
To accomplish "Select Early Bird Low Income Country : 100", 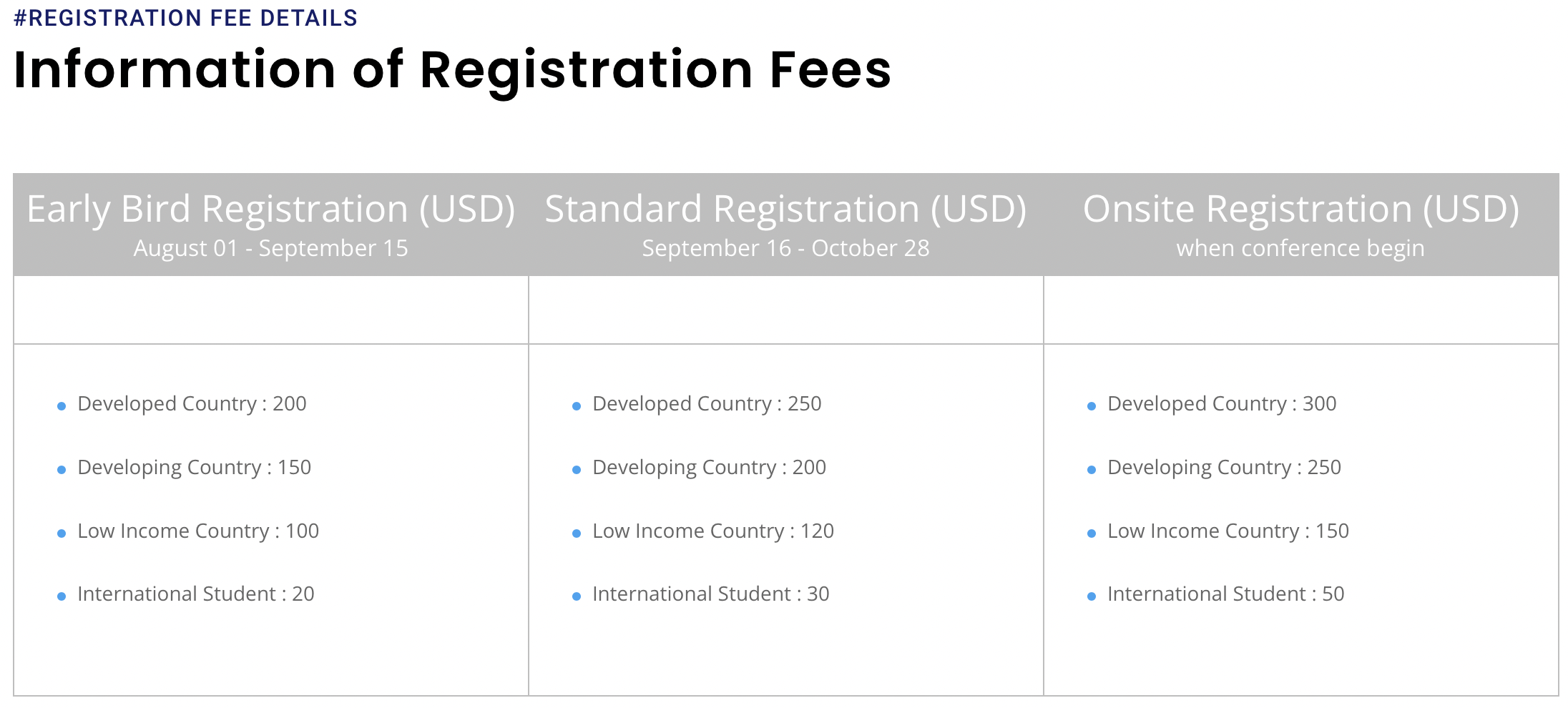I will (198, 531).
